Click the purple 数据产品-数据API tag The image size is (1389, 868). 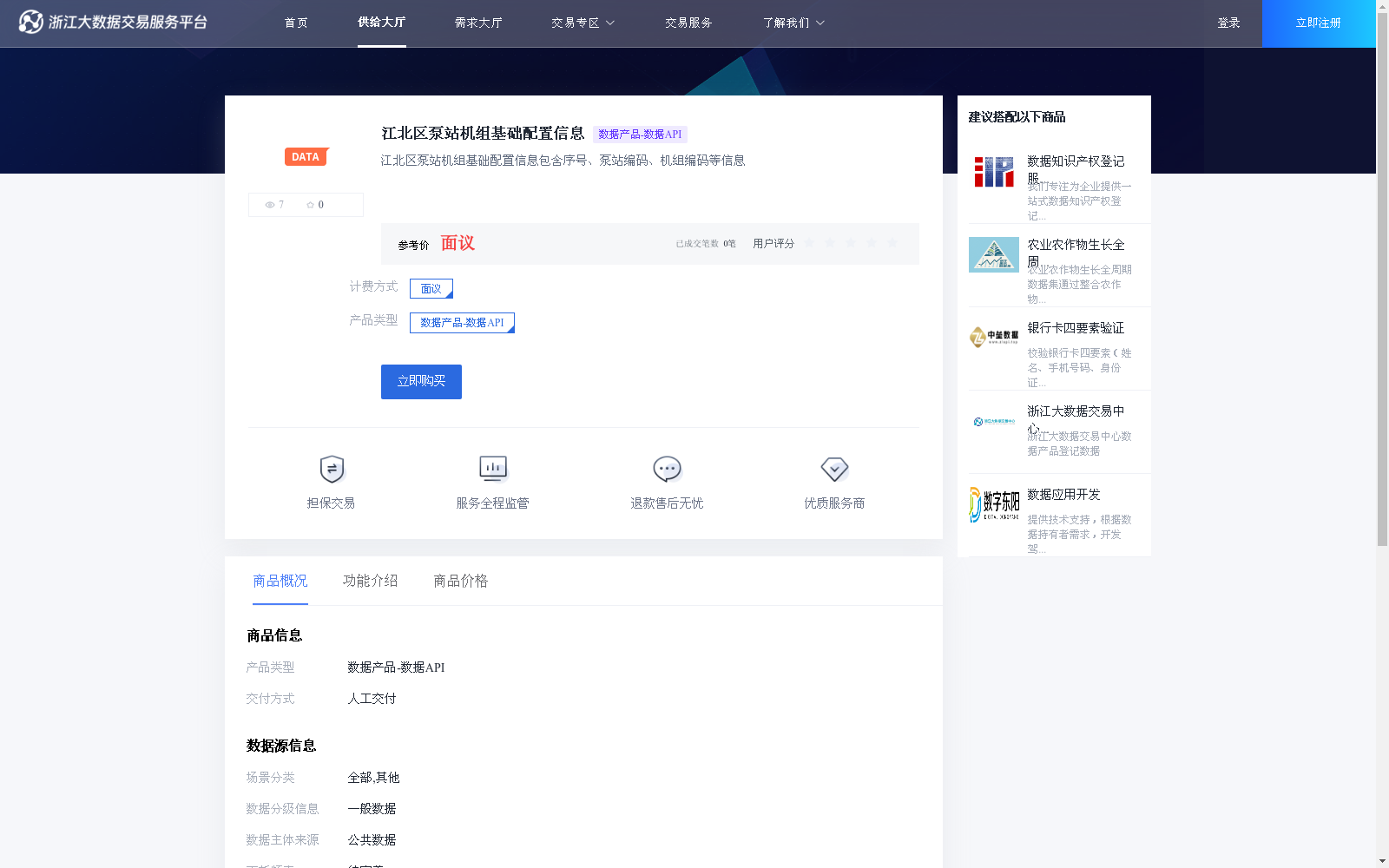coord(640,135)
